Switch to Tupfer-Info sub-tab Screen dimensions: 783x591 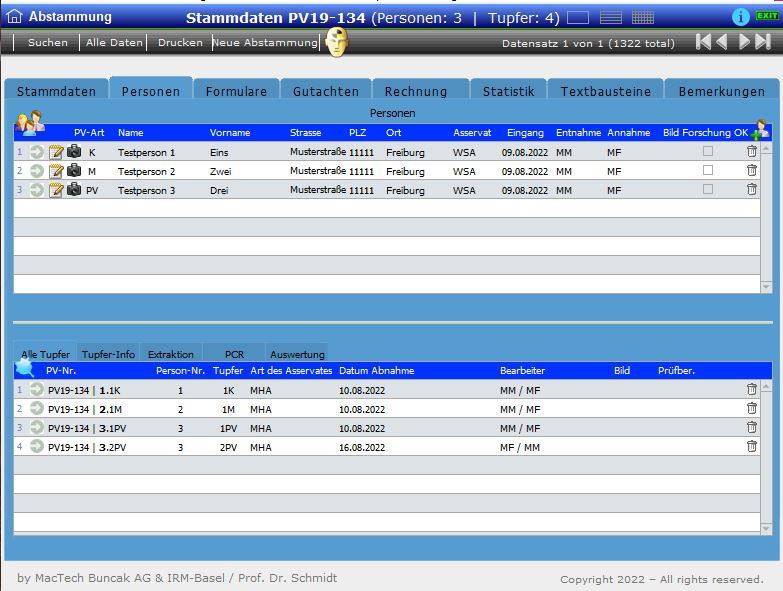tap(108, 353)
